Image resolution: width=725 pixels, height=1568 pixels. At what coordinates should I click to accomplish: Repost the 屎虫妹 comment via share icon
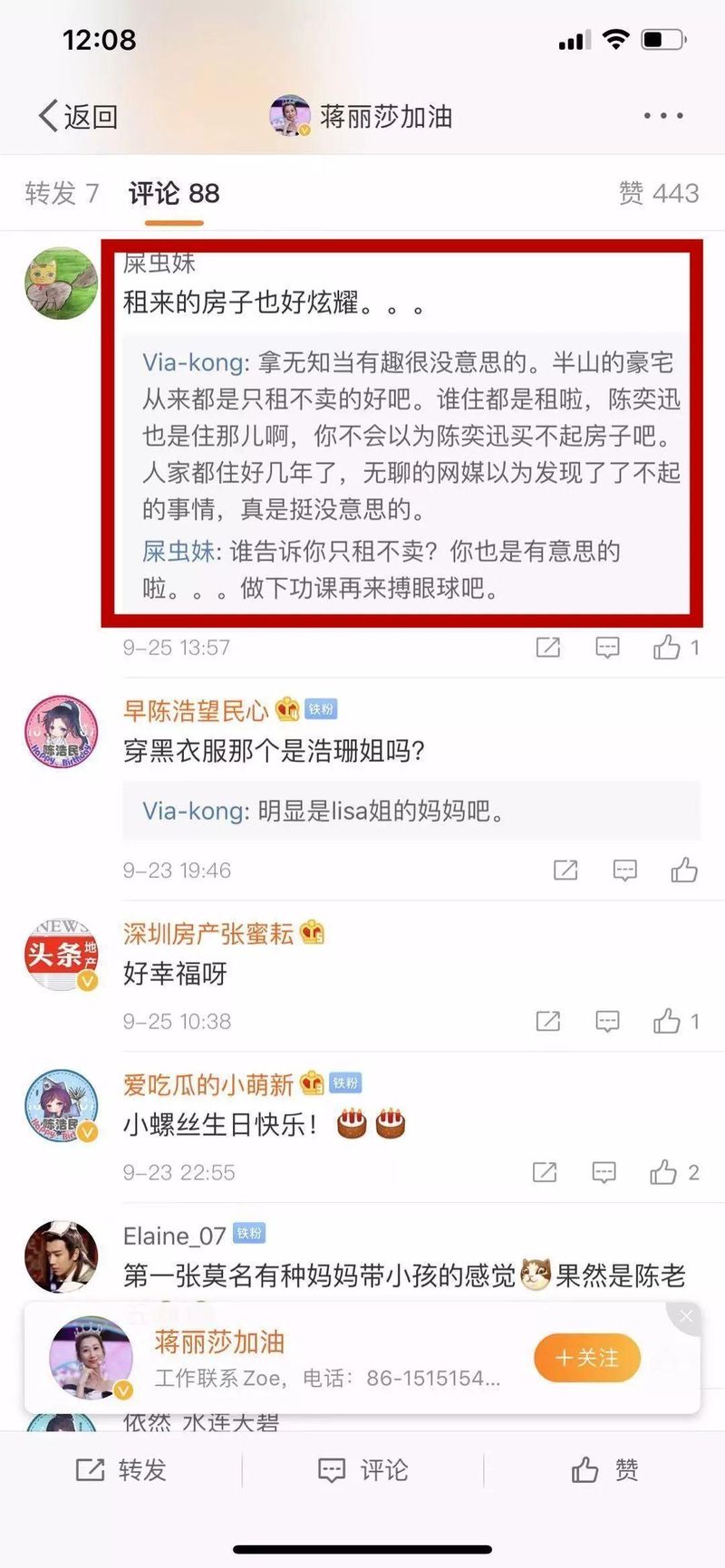click(x=548, y=647)
